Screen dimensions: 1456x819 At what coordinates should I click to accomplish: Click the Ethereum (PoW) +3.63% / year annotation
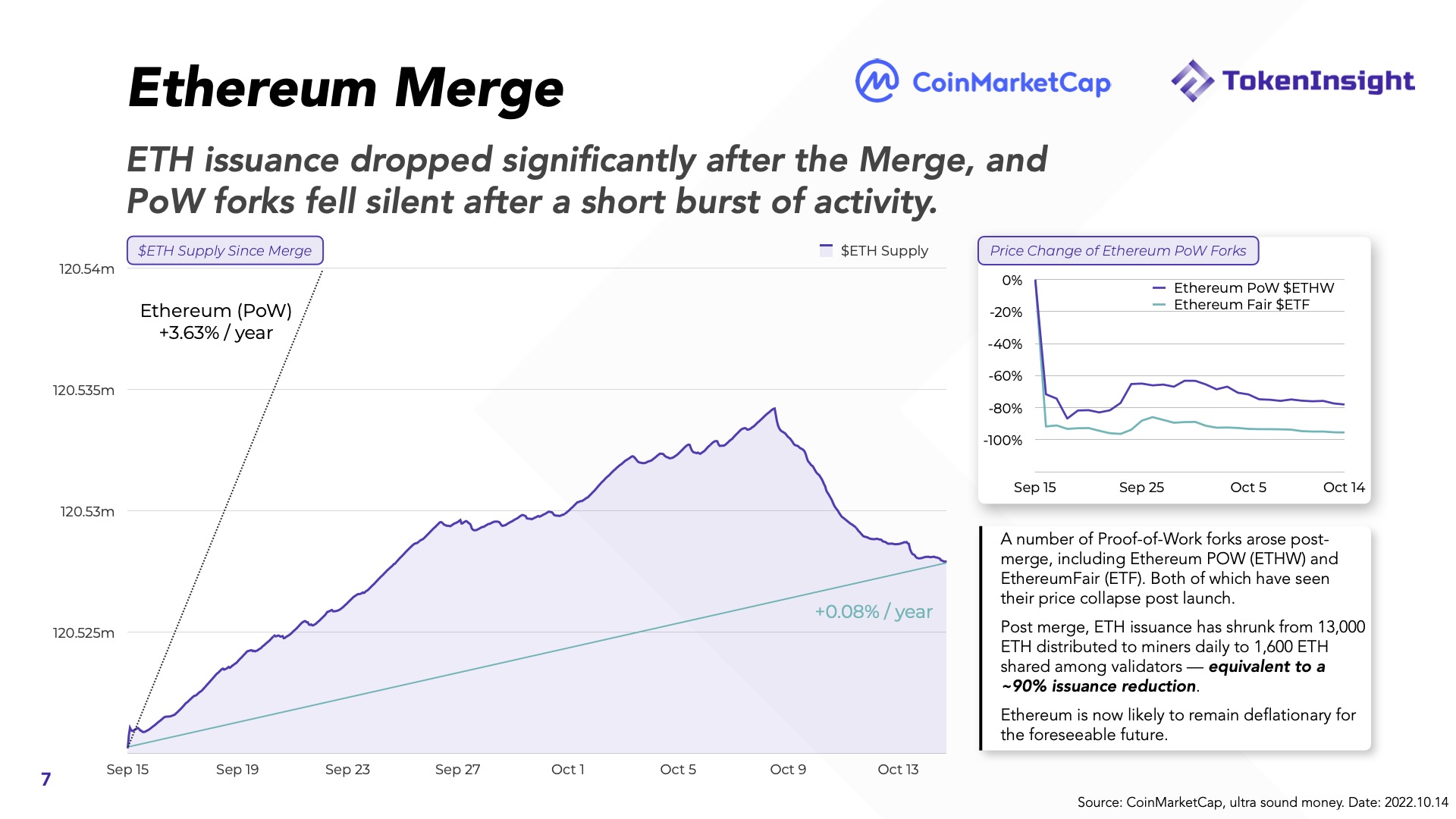click(216, 322)
